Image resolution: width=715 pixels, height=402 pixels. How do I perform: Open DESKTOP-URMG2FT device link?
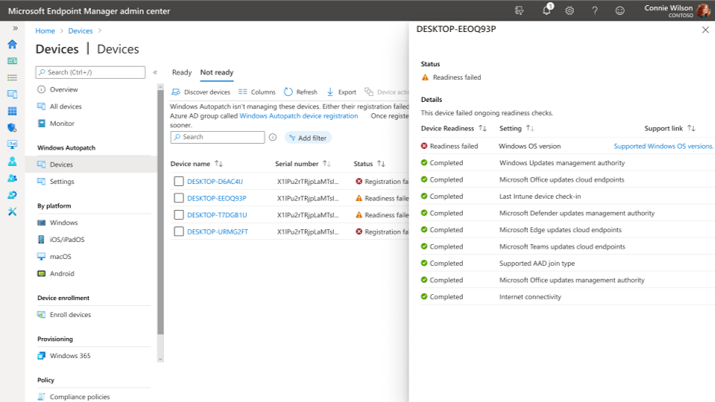pyautogui.click(x=218, y=232)
